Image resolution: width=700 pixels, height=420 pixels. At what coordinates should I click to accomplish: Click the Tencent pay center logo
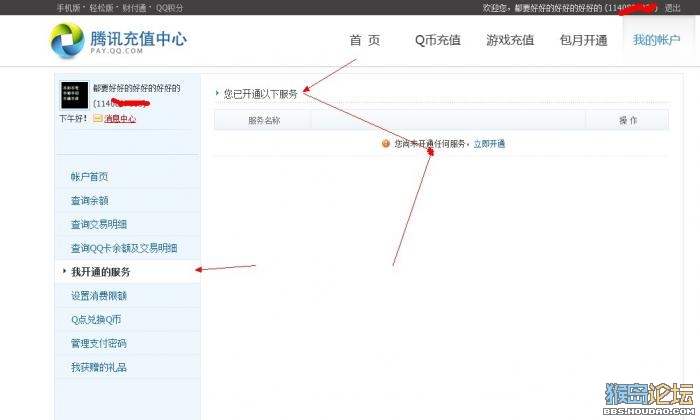click(118, 41)
